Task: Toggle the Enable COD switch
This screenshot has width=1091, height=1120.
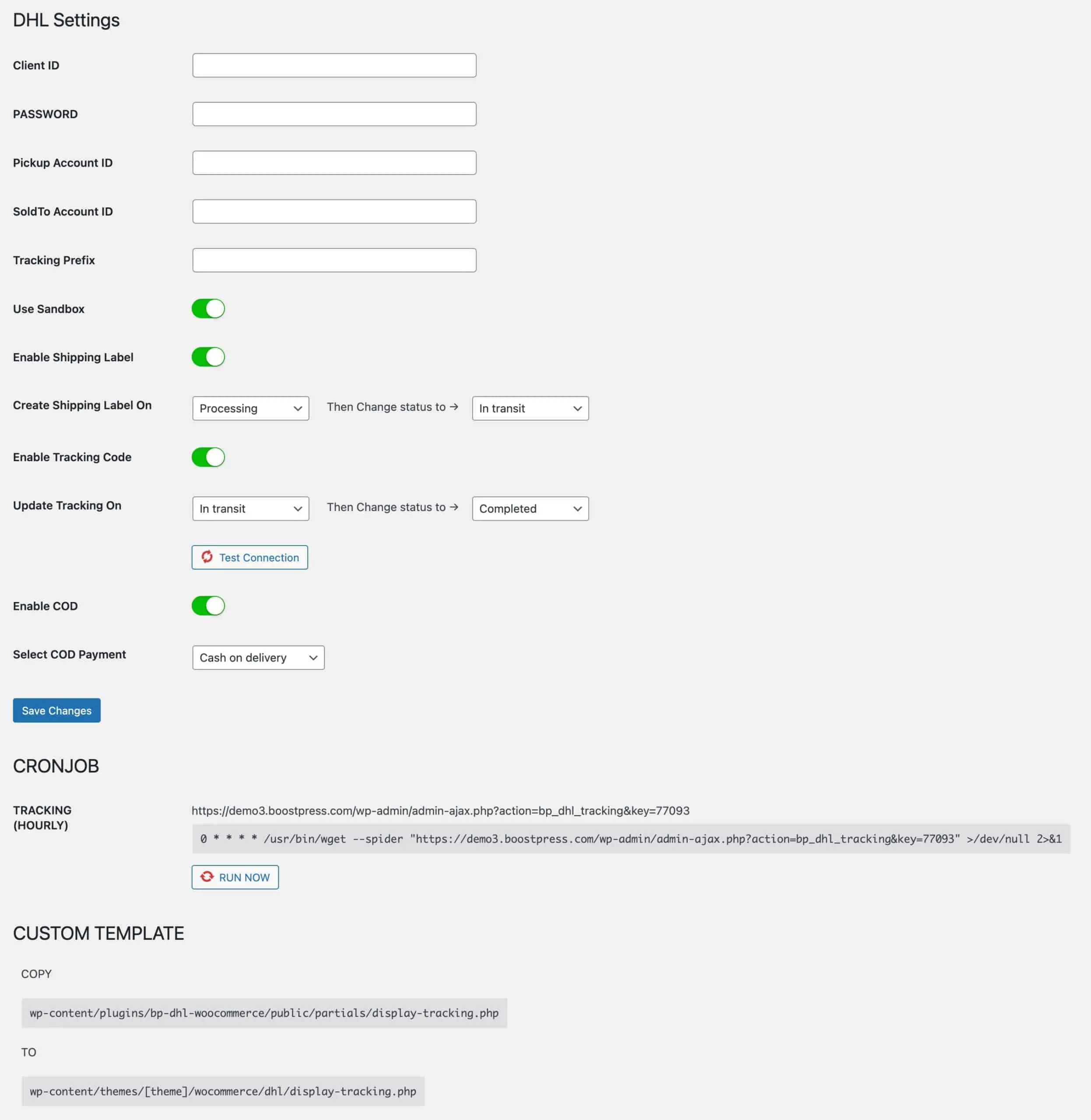Action: [208, 605]
